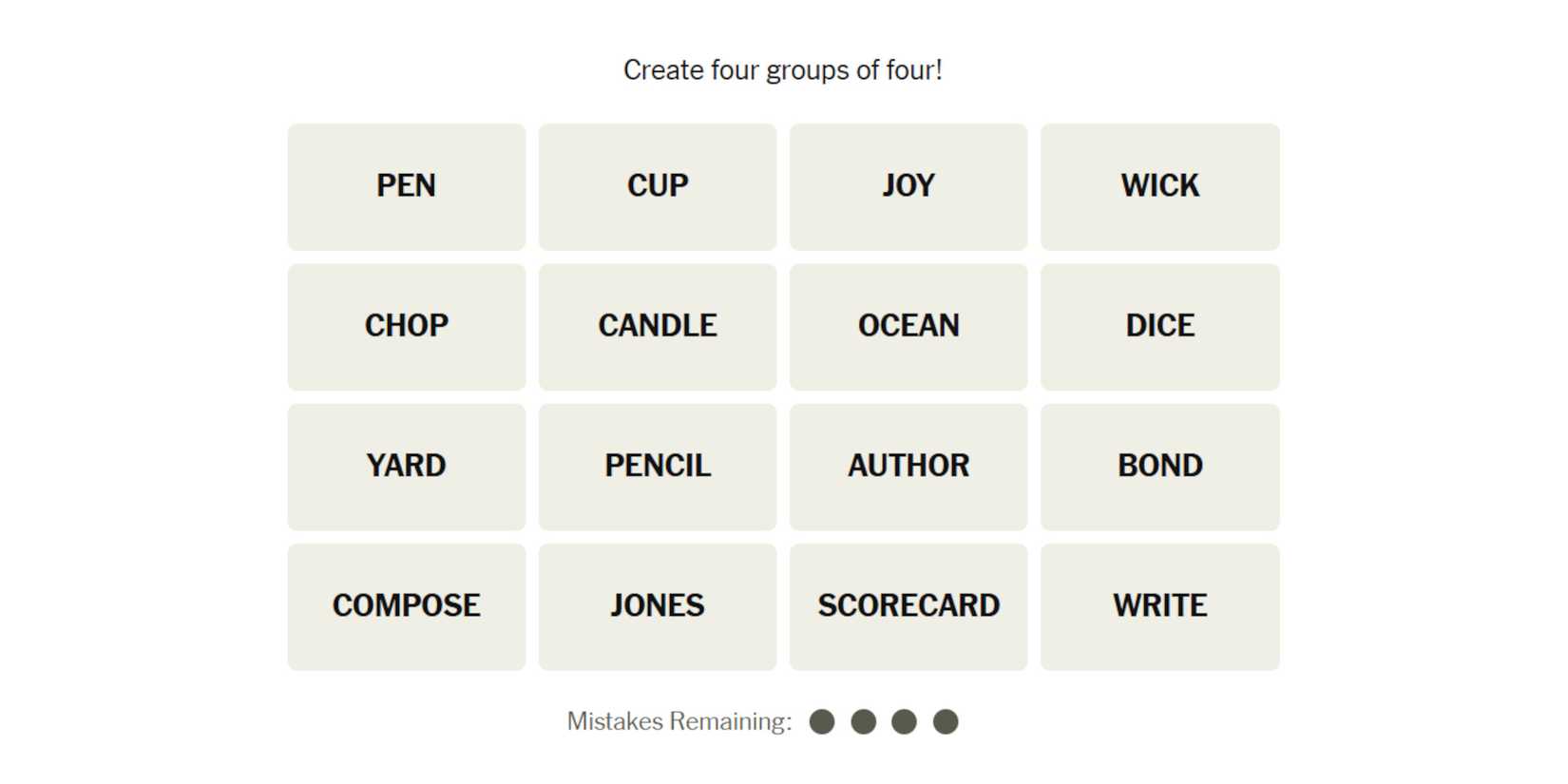Click the "Mistakes Remaining:" label
1568x784 pixels.
[x=679, y=722]
